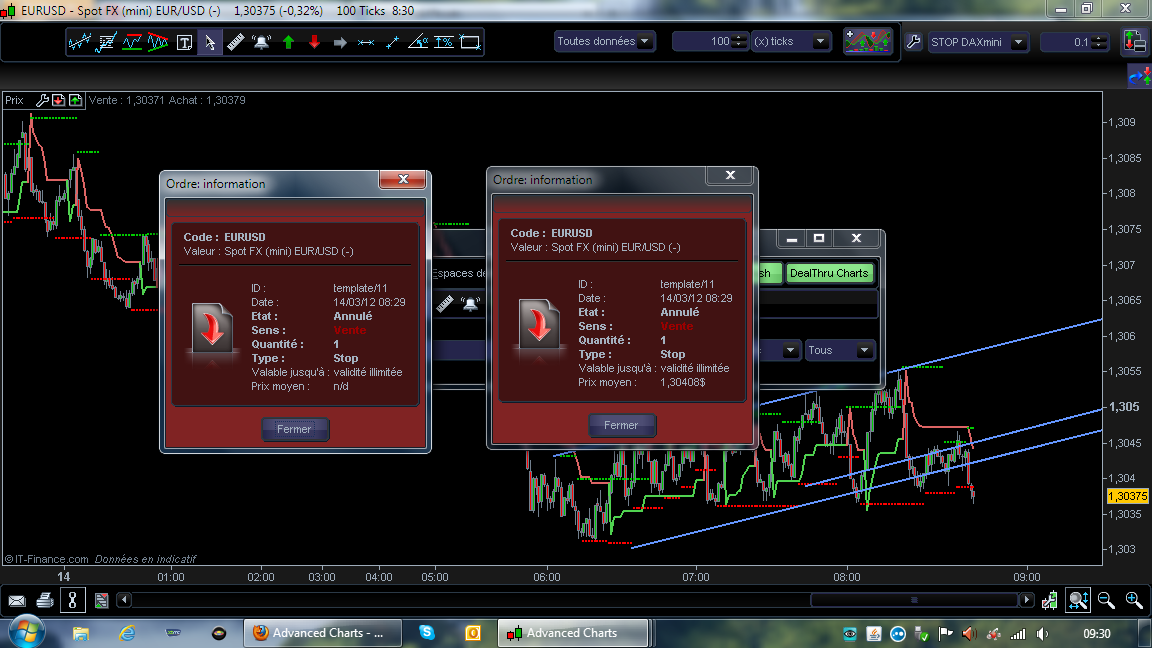Close the left Ordre information dialog
The image size is (1152, 648).
pos(403,179)
